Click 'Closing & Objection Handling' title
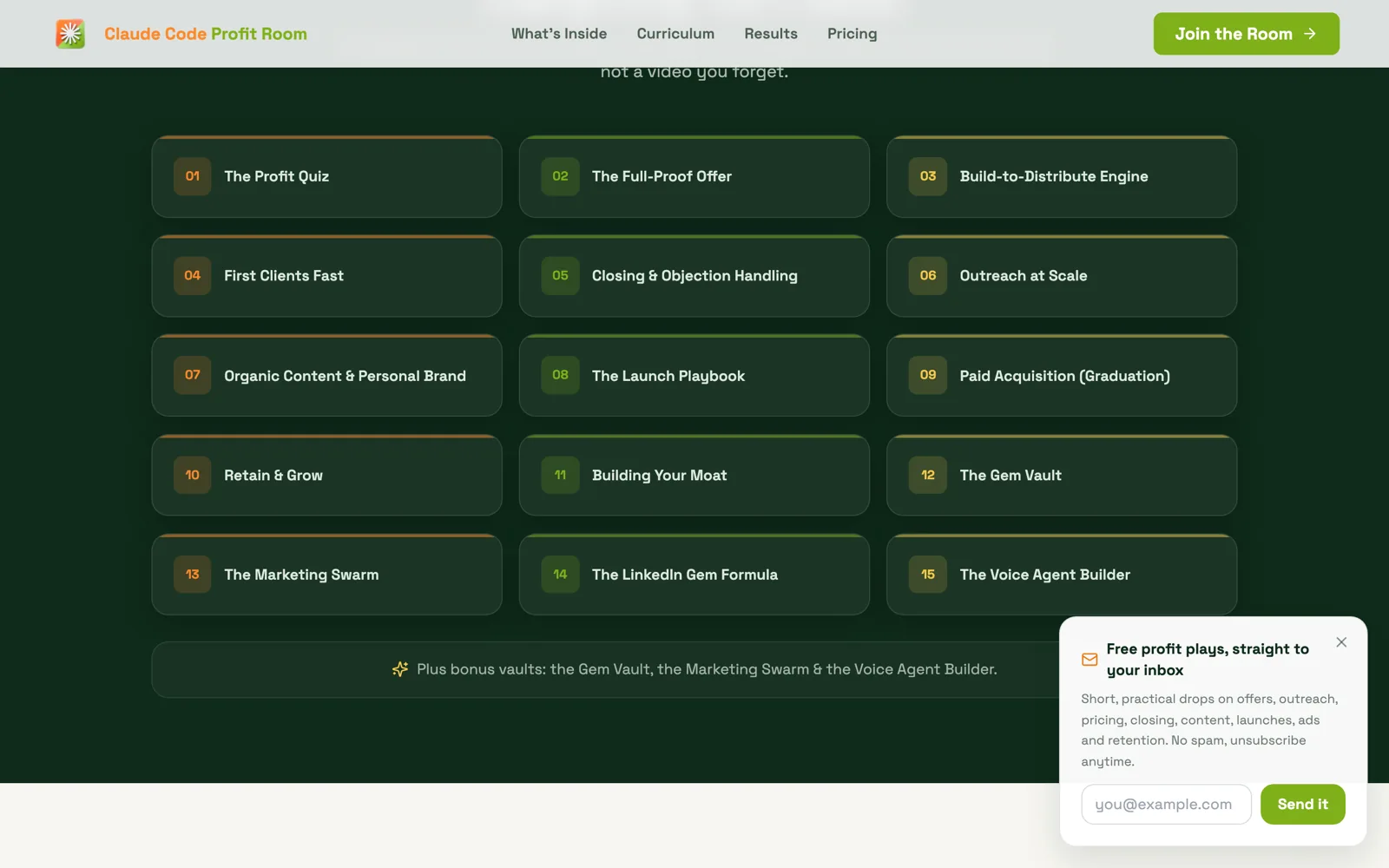Screen dimensions: 1389x868 click(x=694, y=276)
